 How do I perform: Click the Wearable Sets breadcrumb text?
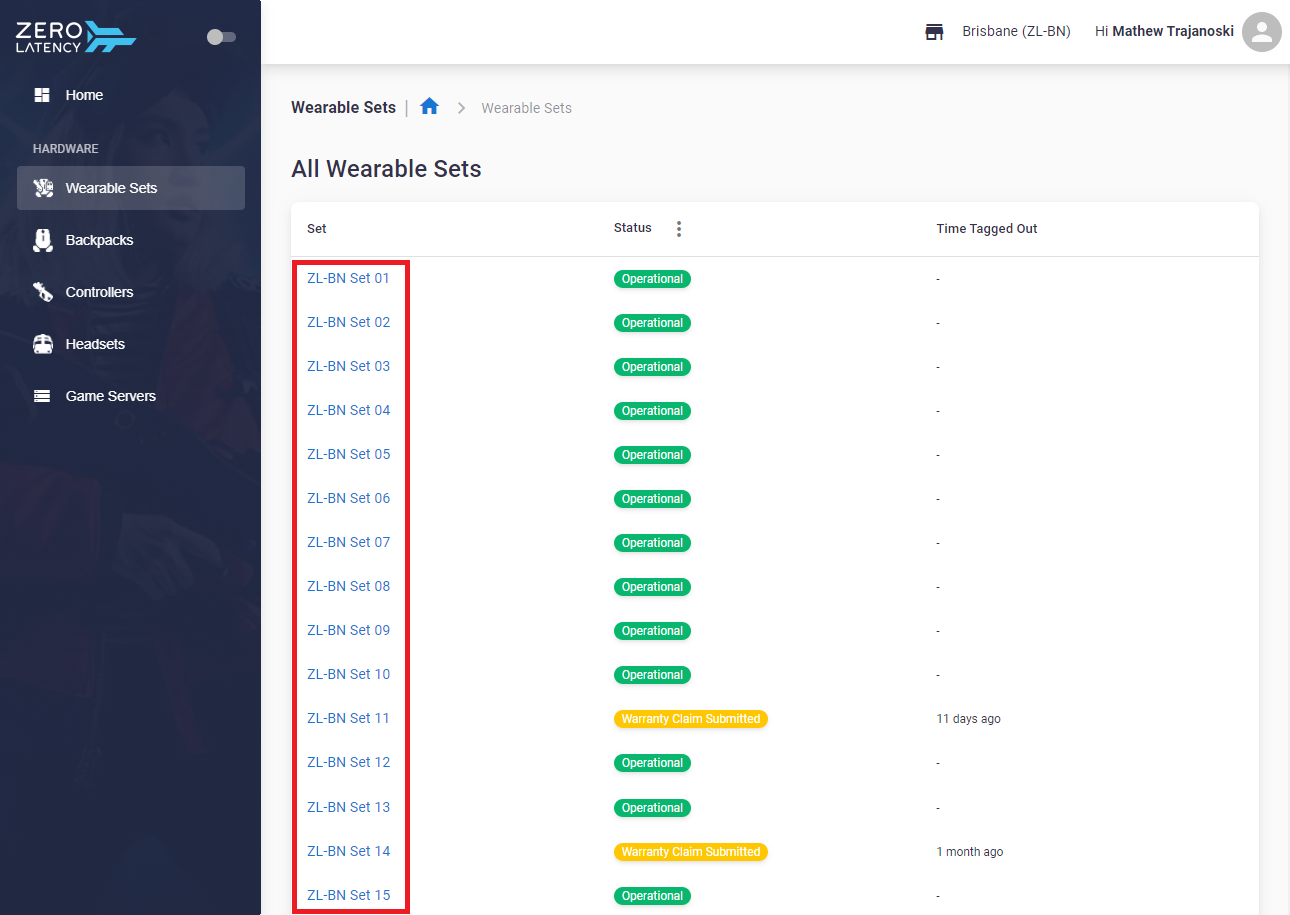pos(527,108)
